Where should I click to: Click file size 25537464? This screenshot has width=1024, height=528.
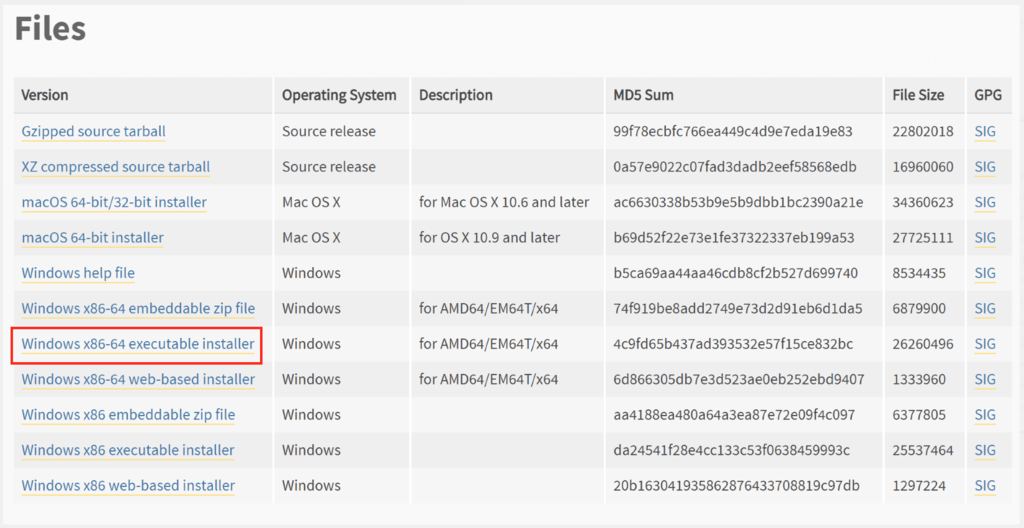click(923, 450)
